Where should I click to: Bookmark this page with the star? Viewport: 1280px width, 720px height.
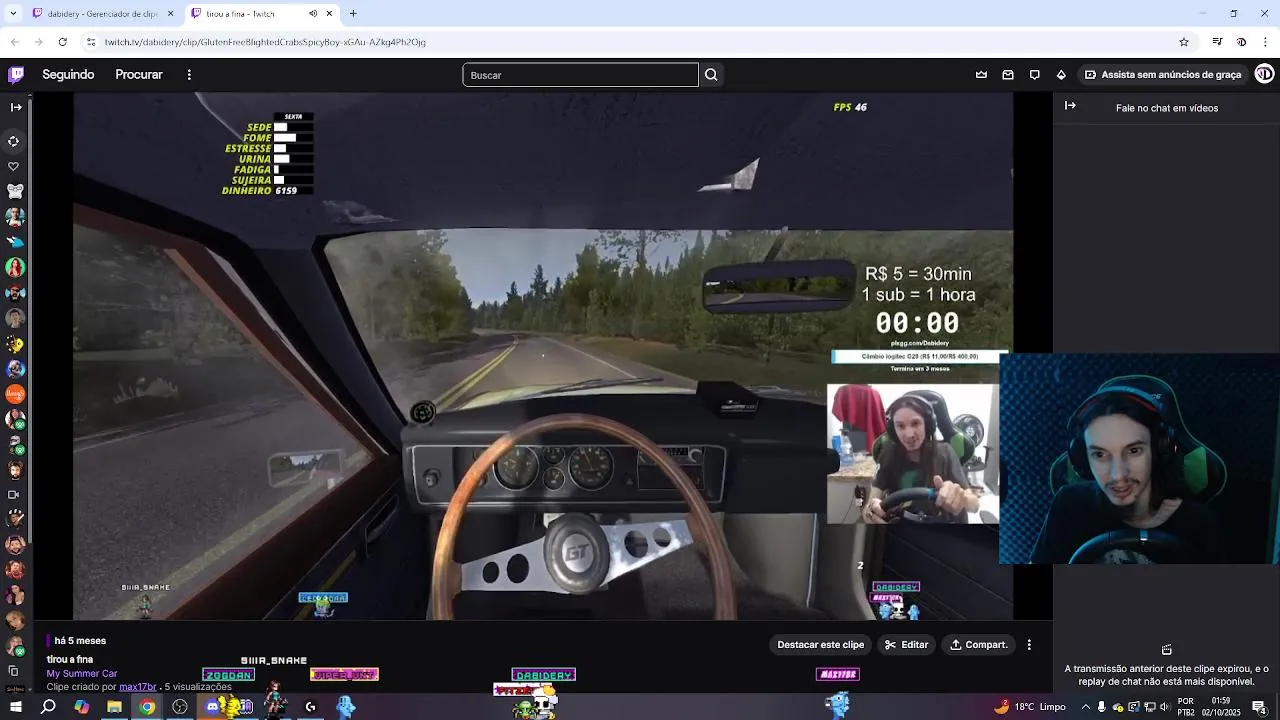(x=1184, y=42)
